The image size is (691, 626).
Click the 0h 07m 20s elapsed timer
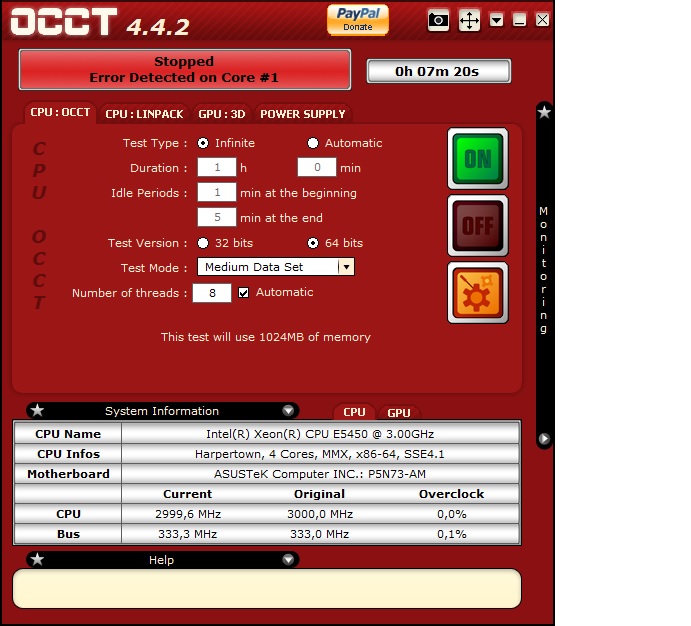click(x=438, y=71)
